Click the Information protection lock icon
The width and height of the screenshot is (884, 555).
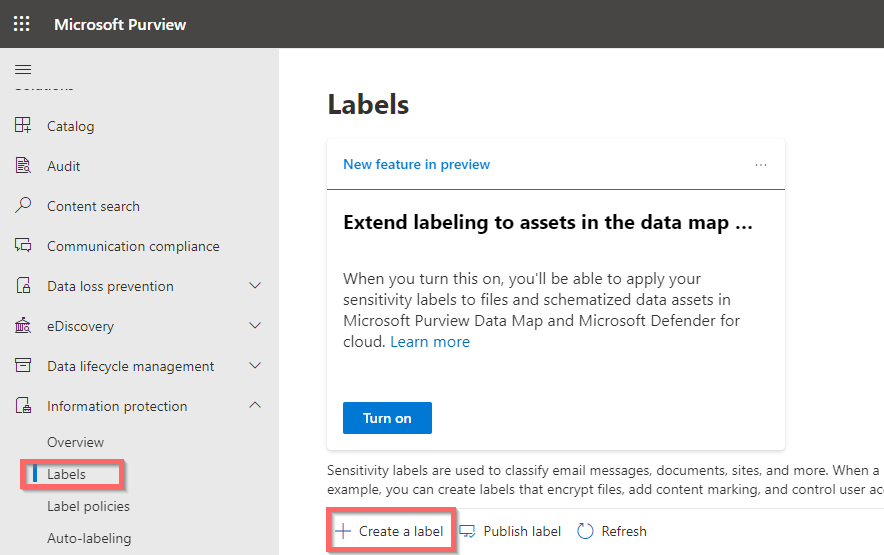[x=23, y=406]
